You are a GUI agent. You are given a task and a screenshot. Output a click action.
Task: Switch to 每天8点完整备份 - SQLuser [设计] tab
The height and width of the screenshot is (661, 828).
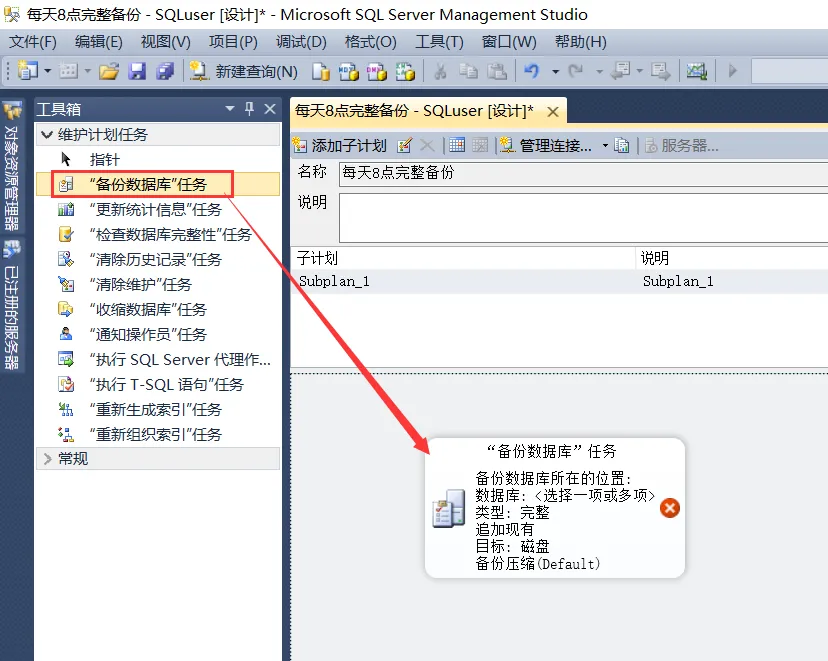415,111
